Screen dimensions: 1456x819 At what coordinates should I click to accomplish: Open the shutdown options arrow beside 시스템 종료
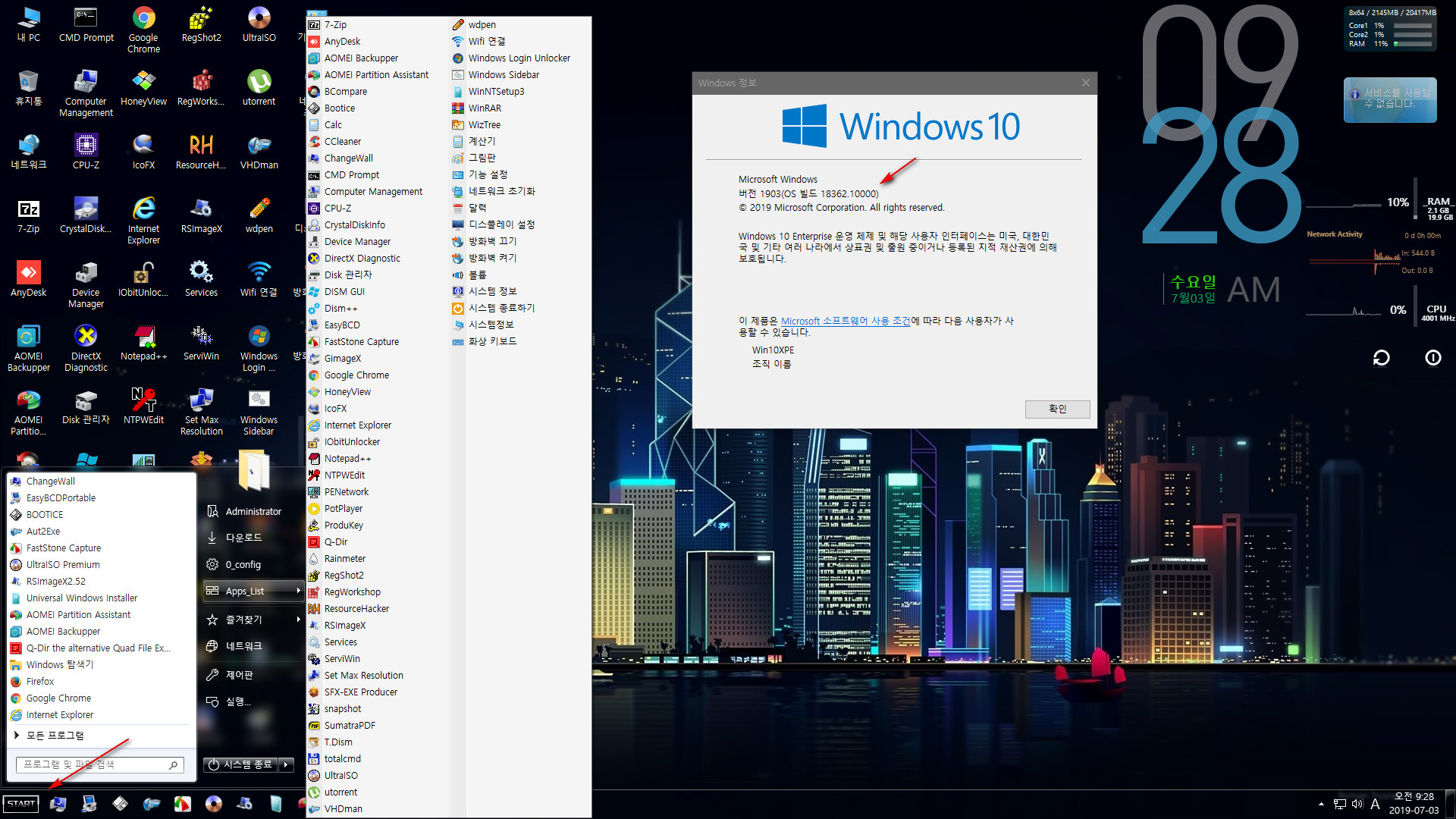287,764
